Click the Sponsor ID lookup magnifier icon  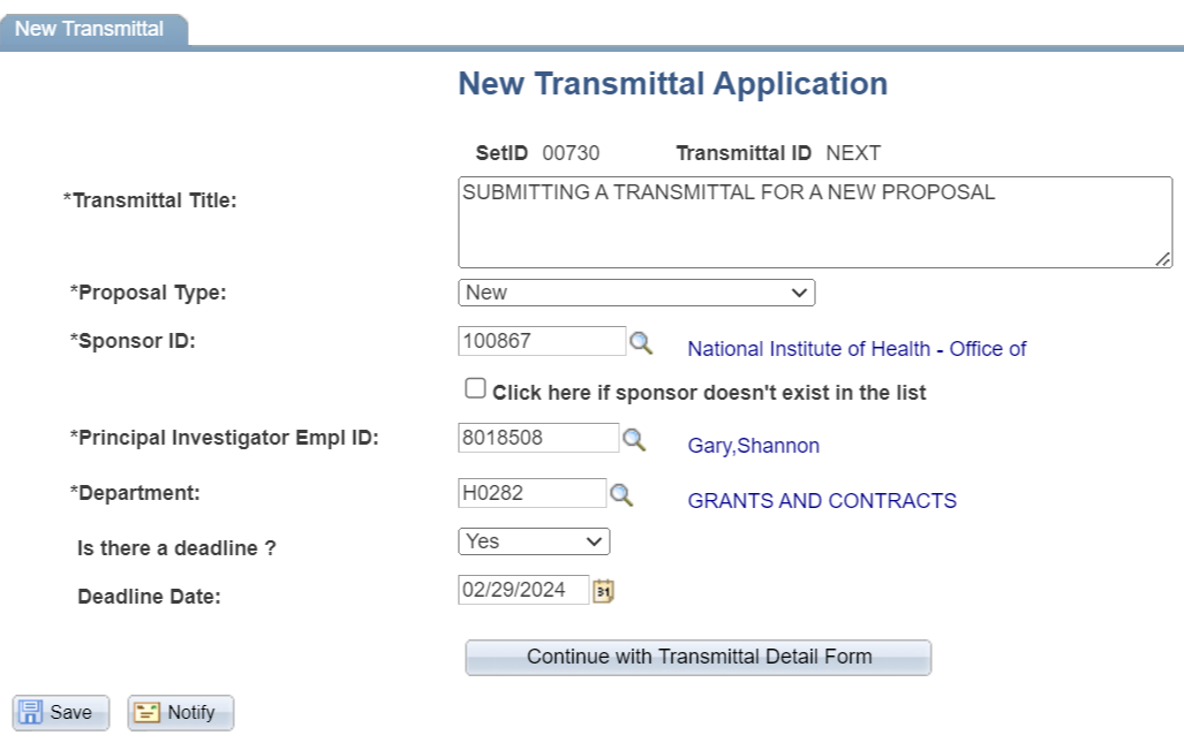coord(640,343)
